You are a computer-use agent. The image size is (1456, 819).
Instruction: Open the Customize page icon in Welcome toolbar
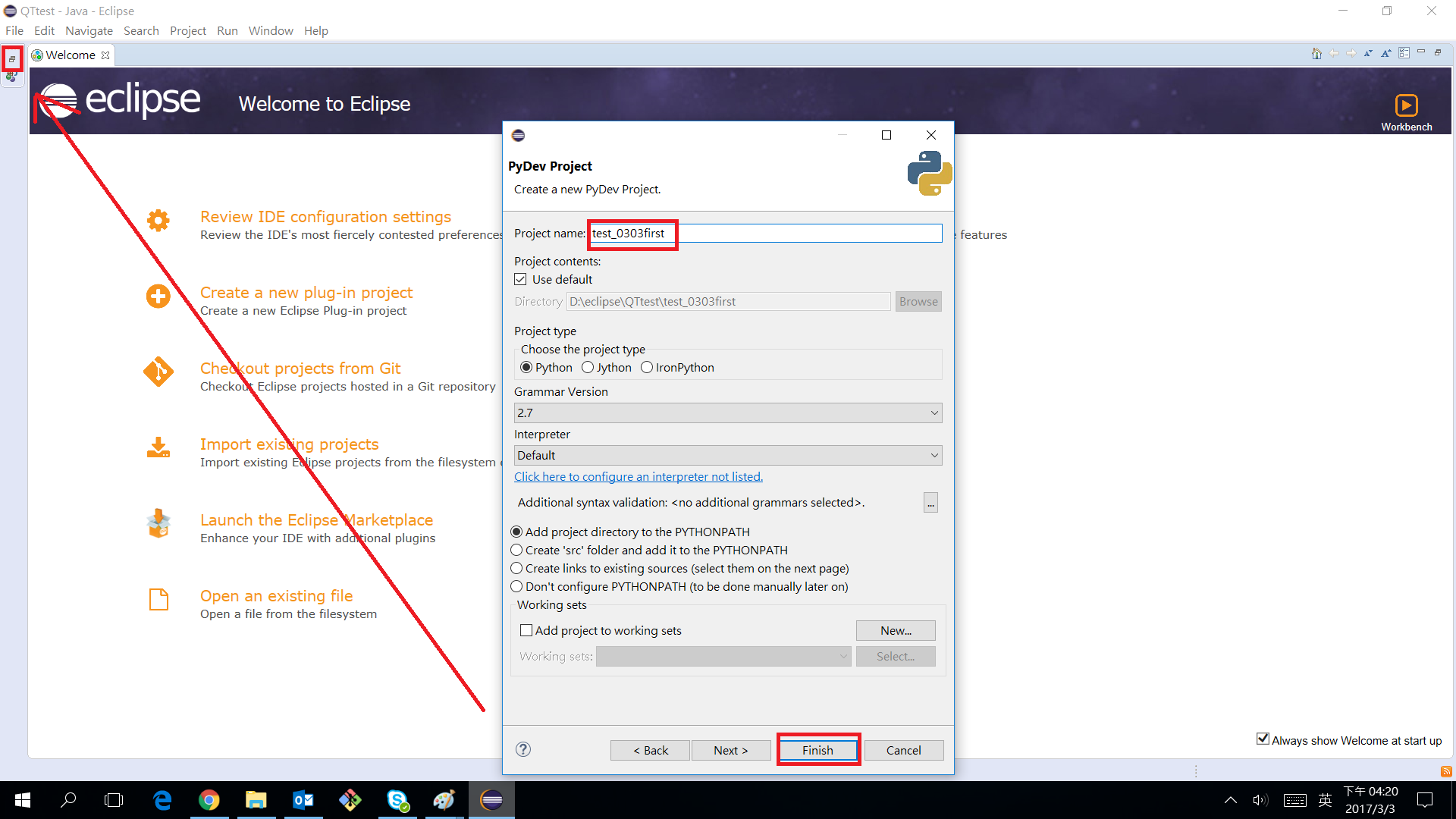click(x=1404, y=53)
